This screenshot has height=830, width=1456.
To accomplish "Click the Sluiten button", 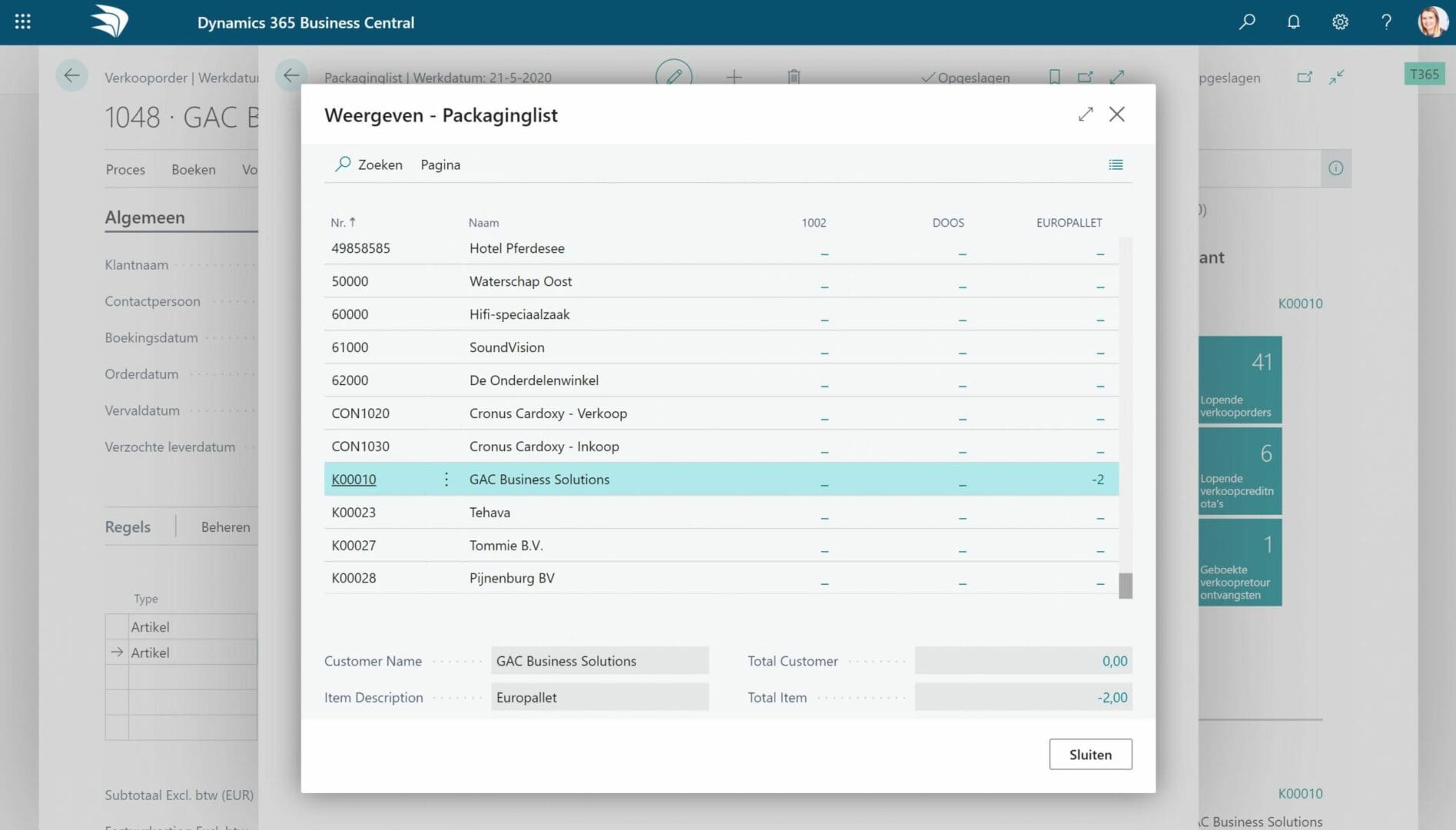I will [x=1090, y=755].
